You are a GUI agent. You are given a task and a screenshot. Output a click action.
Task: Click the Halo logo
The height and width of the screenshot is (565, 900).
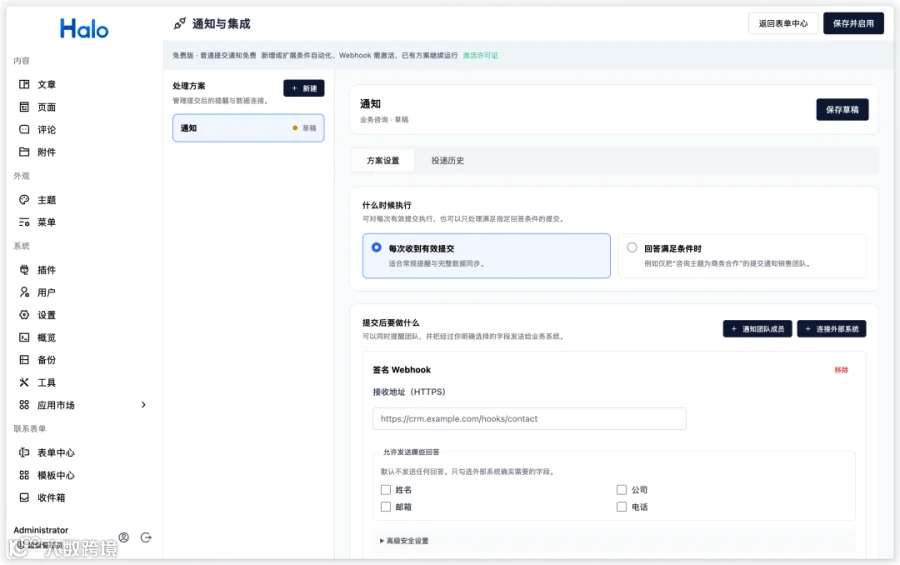pos(84,28)
